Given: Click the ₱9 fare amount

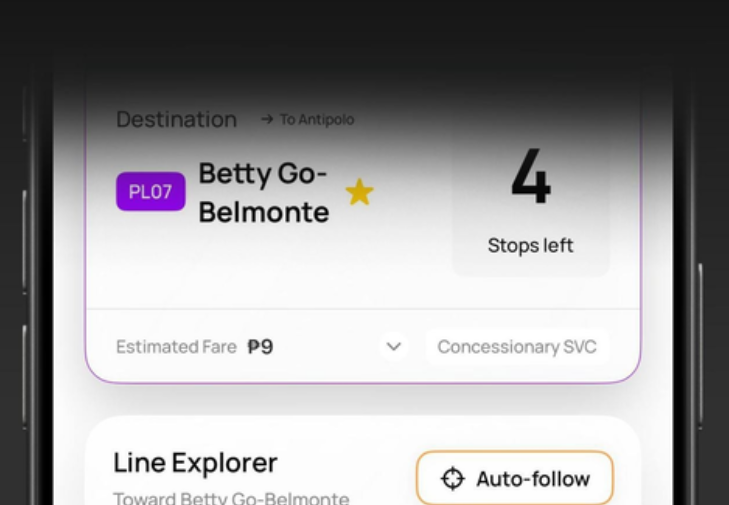Looking at the screenshot, I should click(260, 347).
